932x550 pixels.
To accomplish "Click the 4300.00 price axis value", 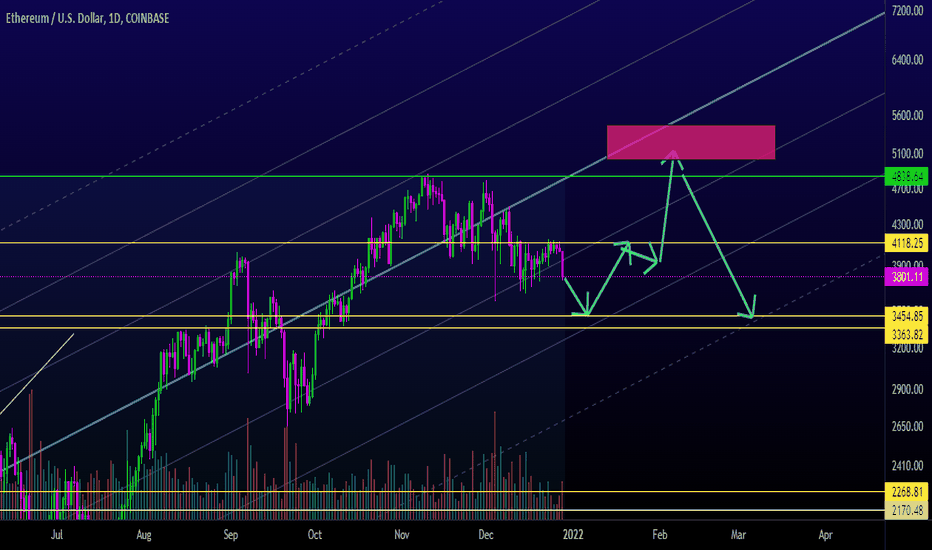I will (x=907, y=225).
